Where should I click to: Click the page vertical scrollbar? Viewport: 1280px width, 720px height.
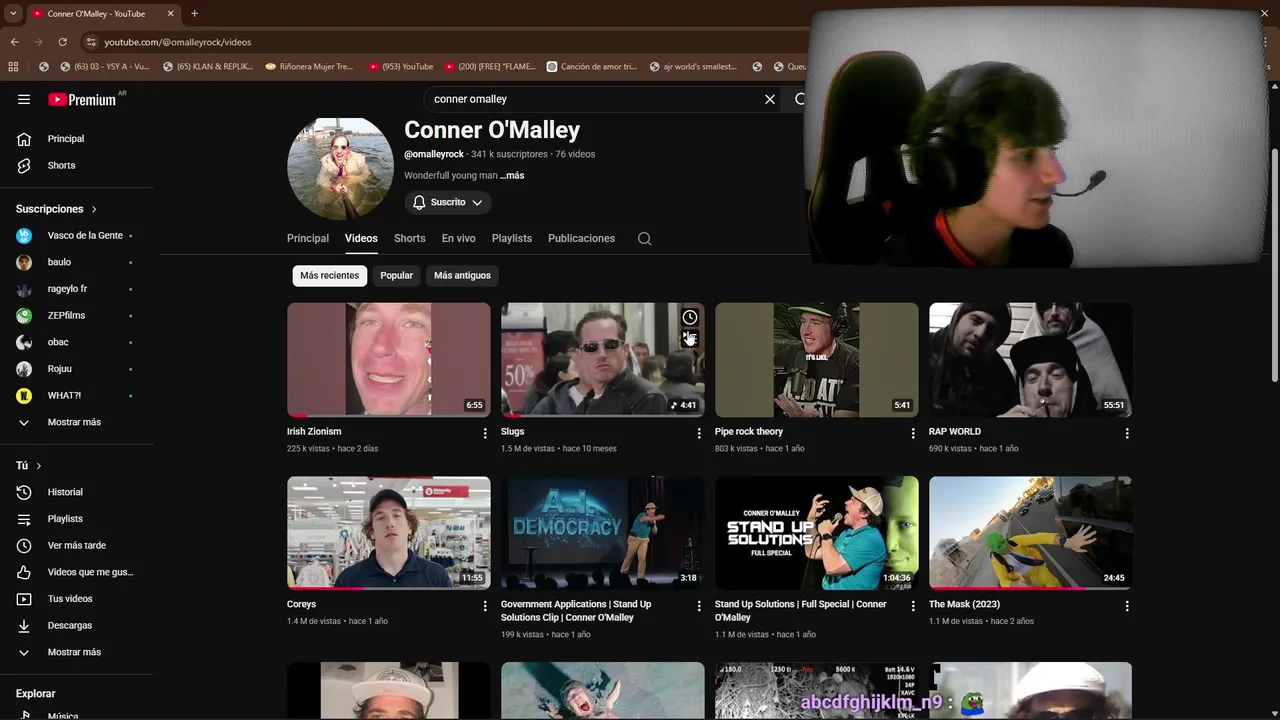1274,264
